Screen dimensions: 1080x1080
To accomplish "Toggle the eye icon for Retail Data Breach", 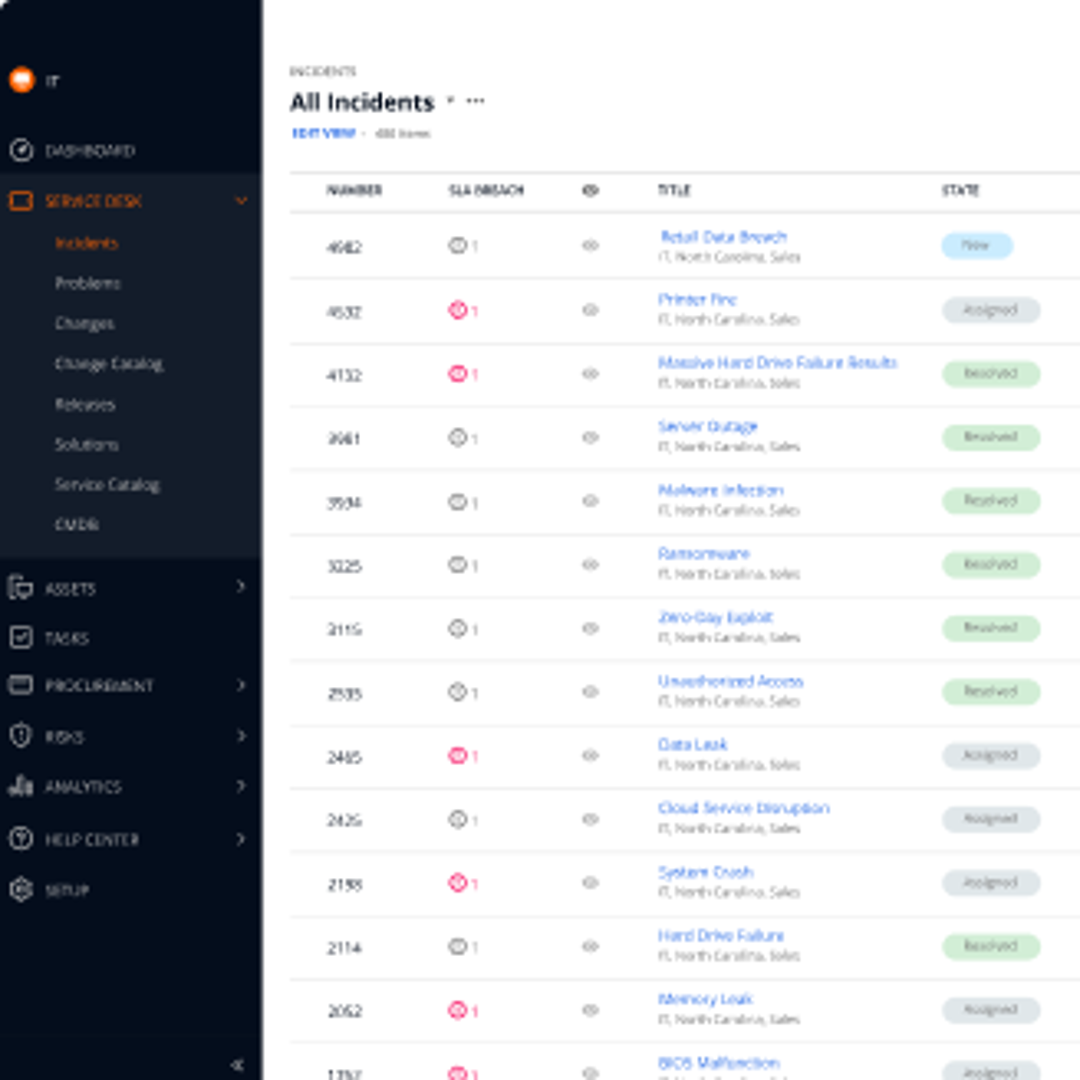I will point(590,245).
